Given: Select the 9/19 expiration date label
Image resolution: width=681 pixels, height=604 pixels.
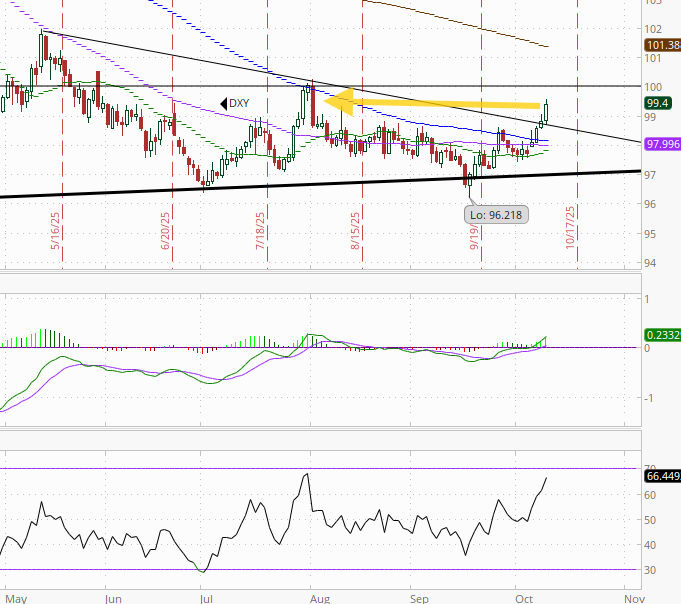Looking at the screenshot, I should 474,237.
